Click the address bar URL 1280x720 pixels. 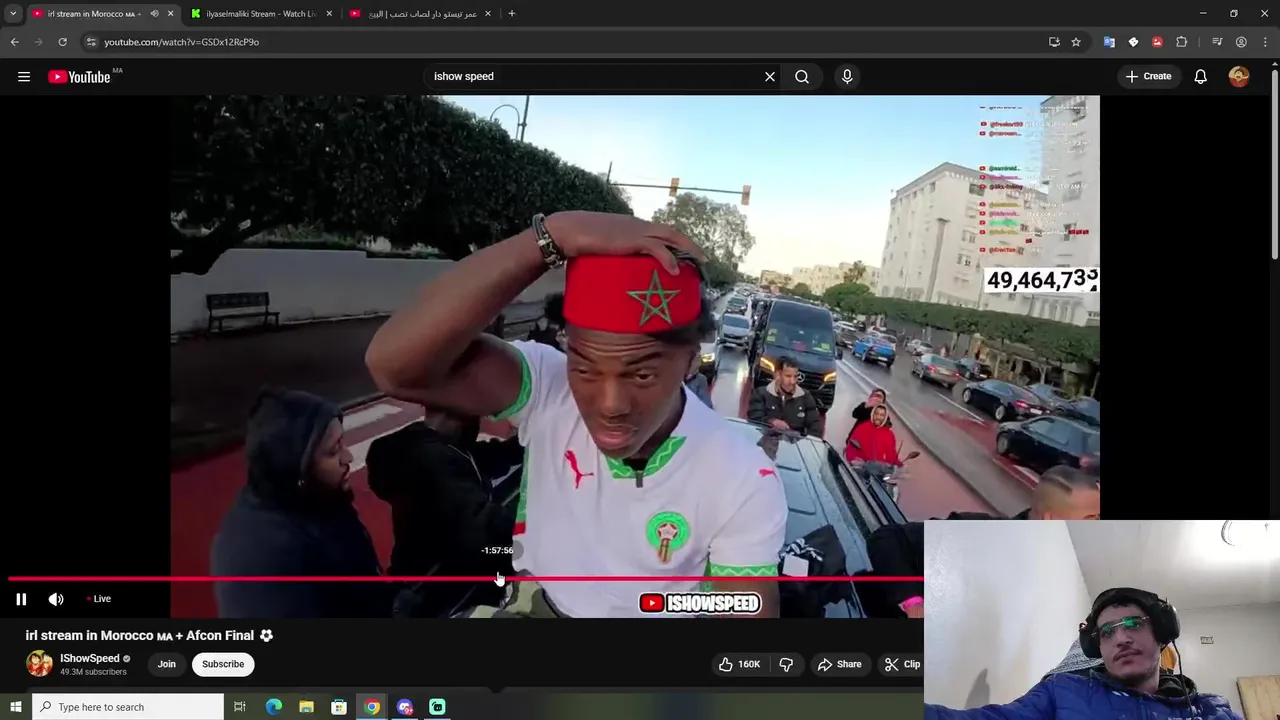182,42
